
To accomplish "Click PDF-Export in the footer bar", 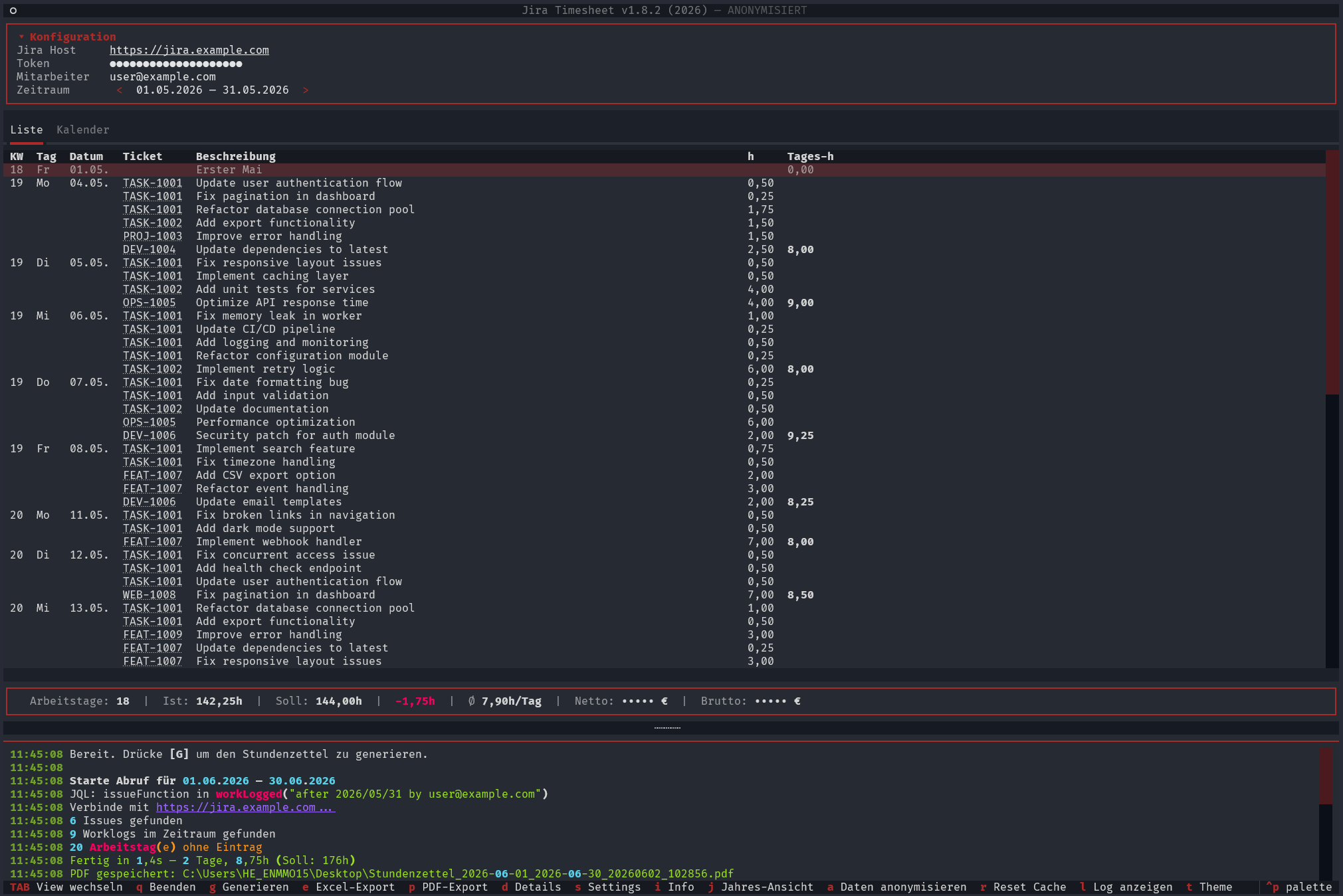I will pos(449,887).
